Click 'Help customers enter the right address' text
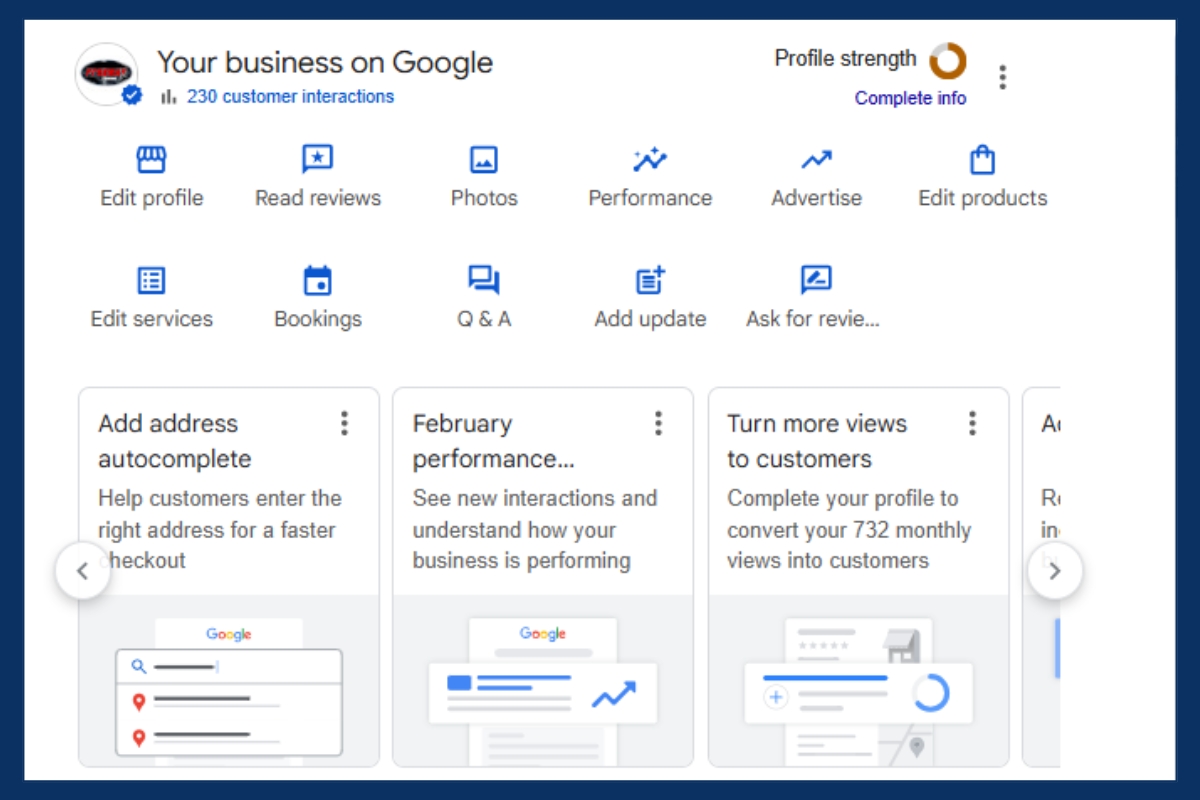Viewport: 1200px width, 800px height. coord(220,529)
